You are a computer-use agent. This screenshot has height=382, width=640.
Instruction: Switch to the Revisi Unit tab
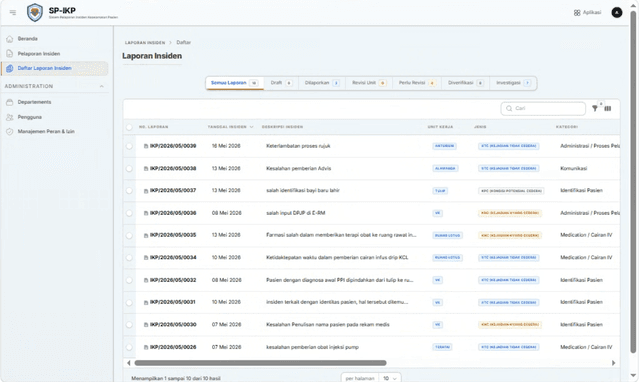click(x=369, y=83)
